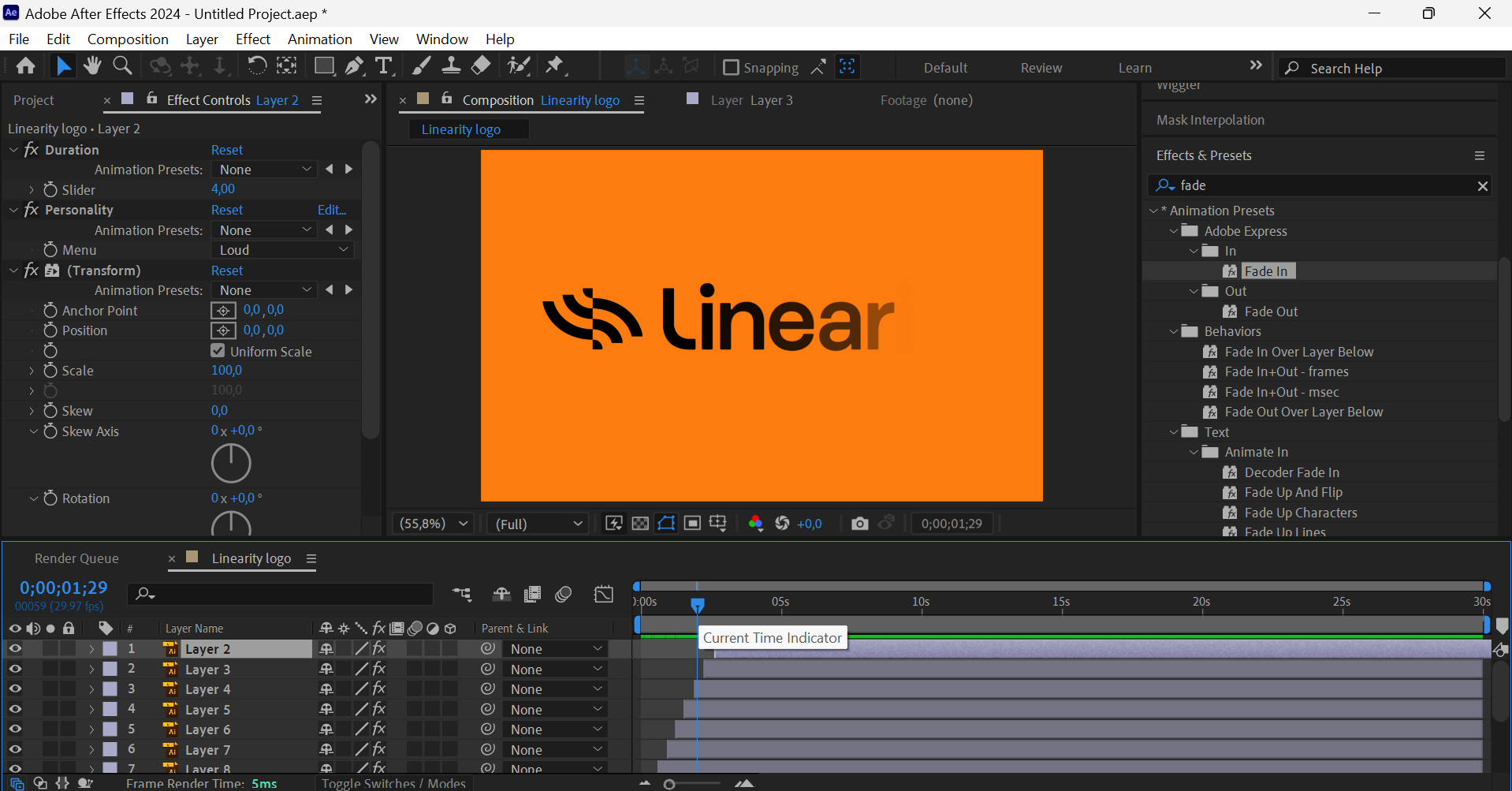
Task: Switch to the Render Queue tab
Action: tap(76, 558)
